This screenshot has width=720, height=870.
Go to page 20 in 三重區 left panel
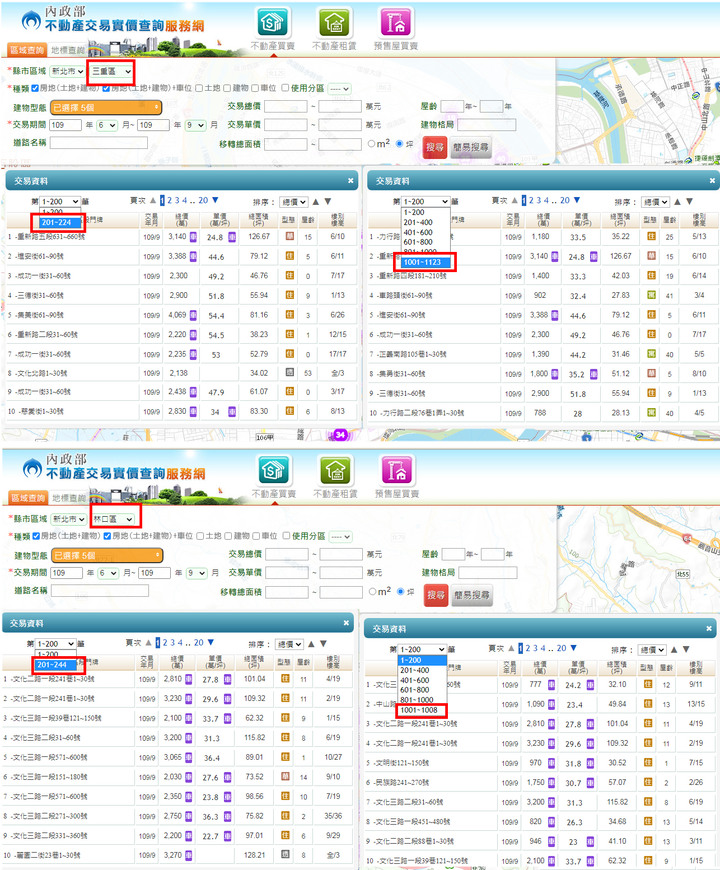point(203,200)
